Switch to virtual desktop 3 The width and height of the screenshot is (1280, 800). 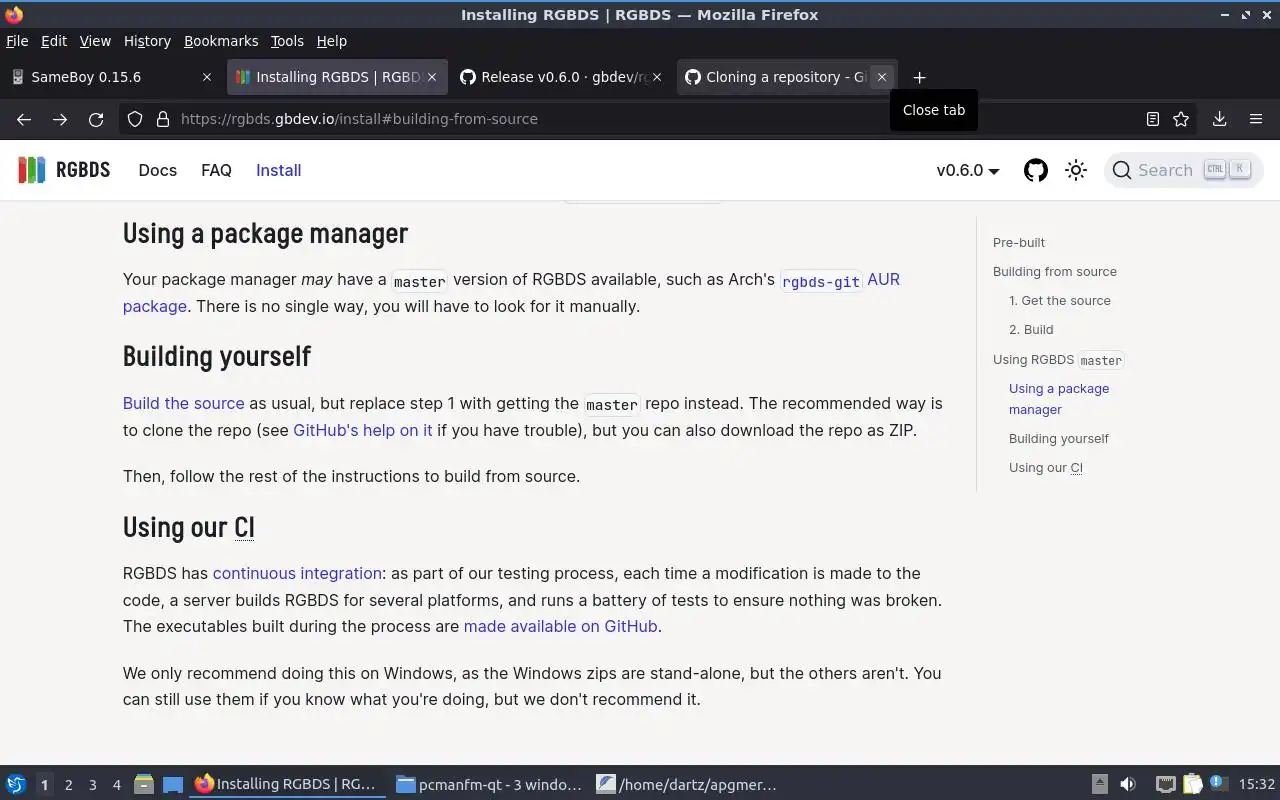[93, 785]
